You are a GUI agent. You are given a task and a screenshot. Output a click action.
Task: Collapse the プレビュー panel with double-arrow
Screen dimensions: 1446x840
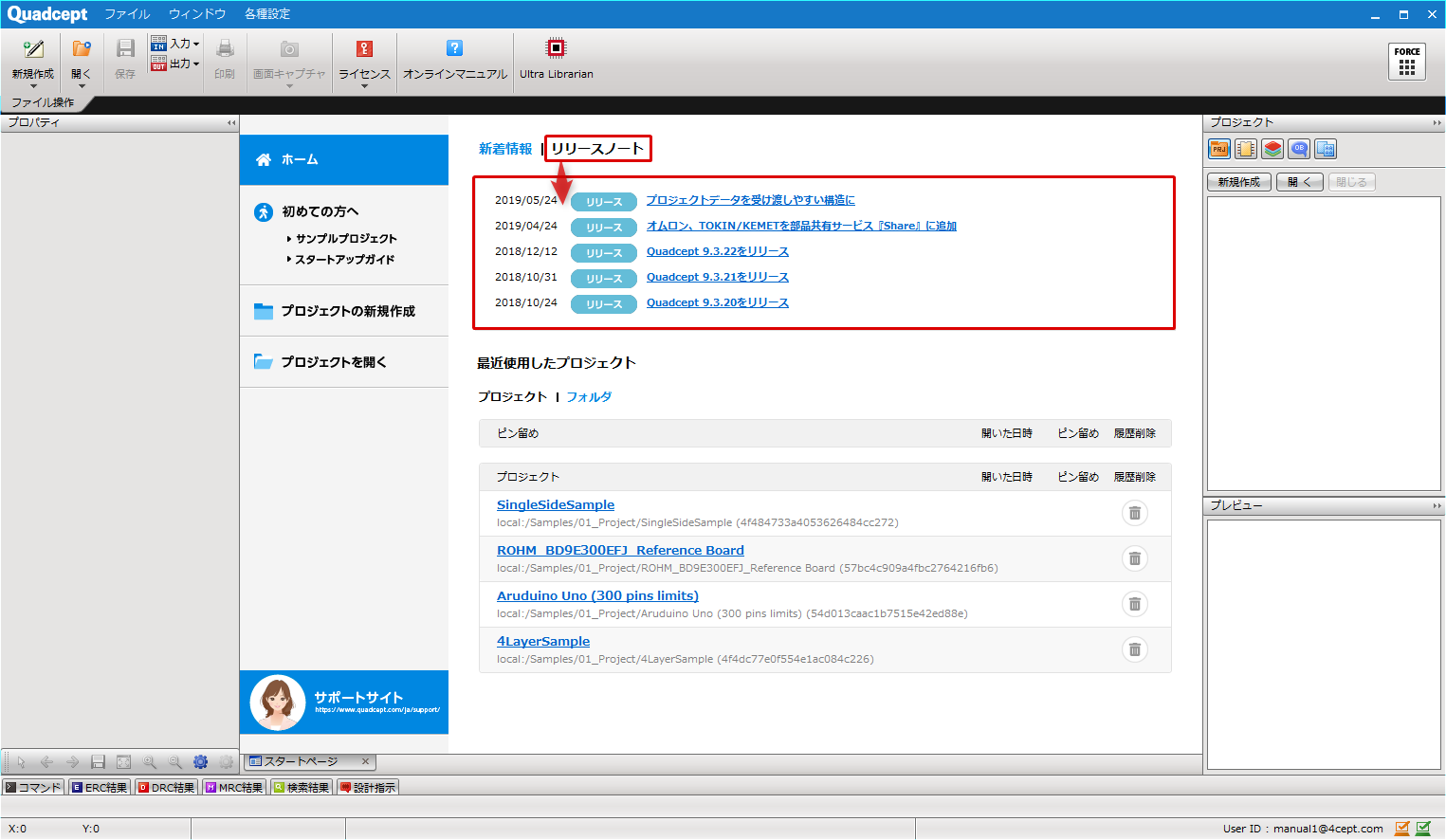(x=1437, y=505)
